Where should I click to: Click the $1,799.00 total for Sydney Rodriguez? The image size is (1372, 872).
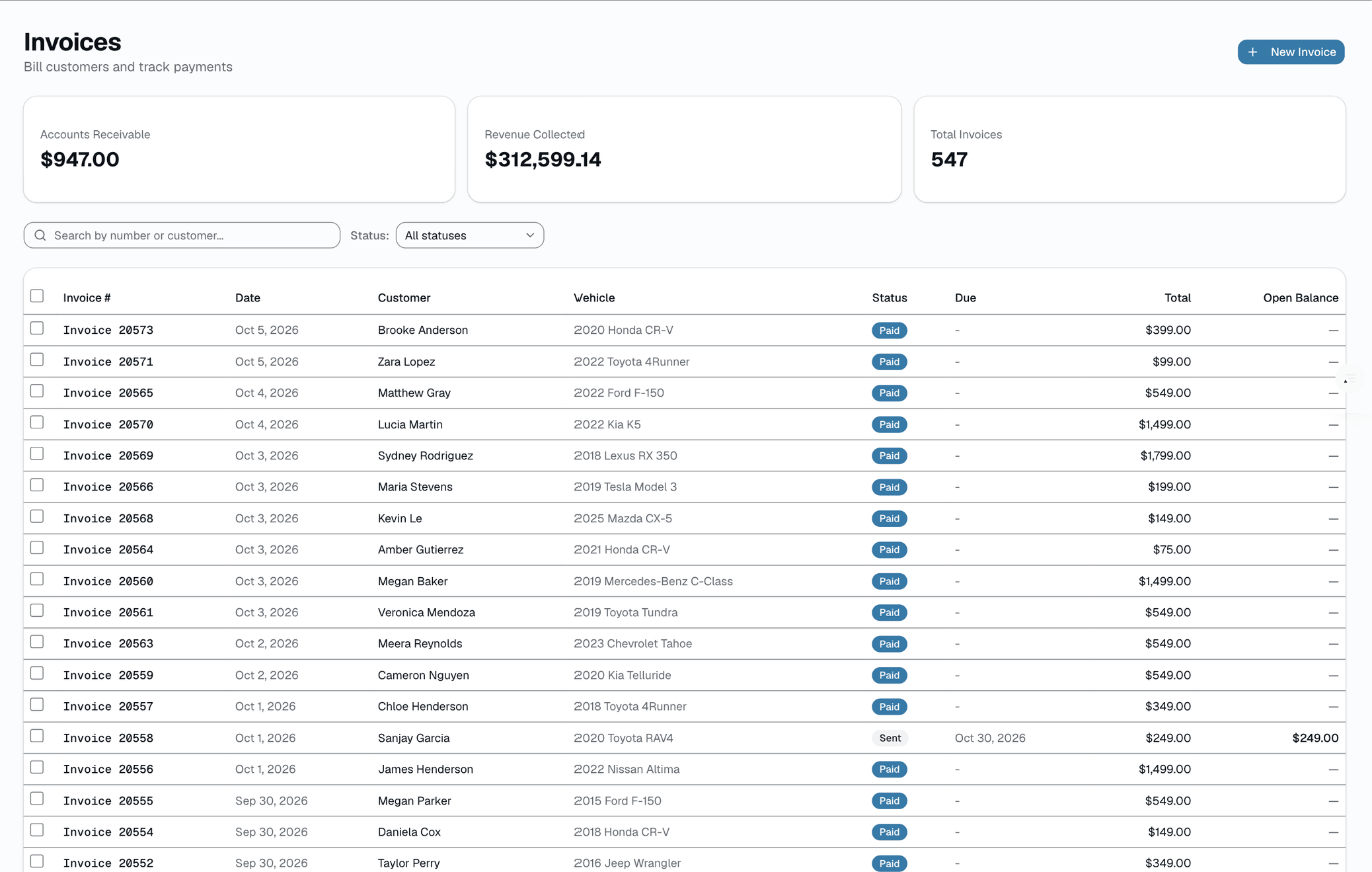pyautogui.click(x=1165, y=456)
